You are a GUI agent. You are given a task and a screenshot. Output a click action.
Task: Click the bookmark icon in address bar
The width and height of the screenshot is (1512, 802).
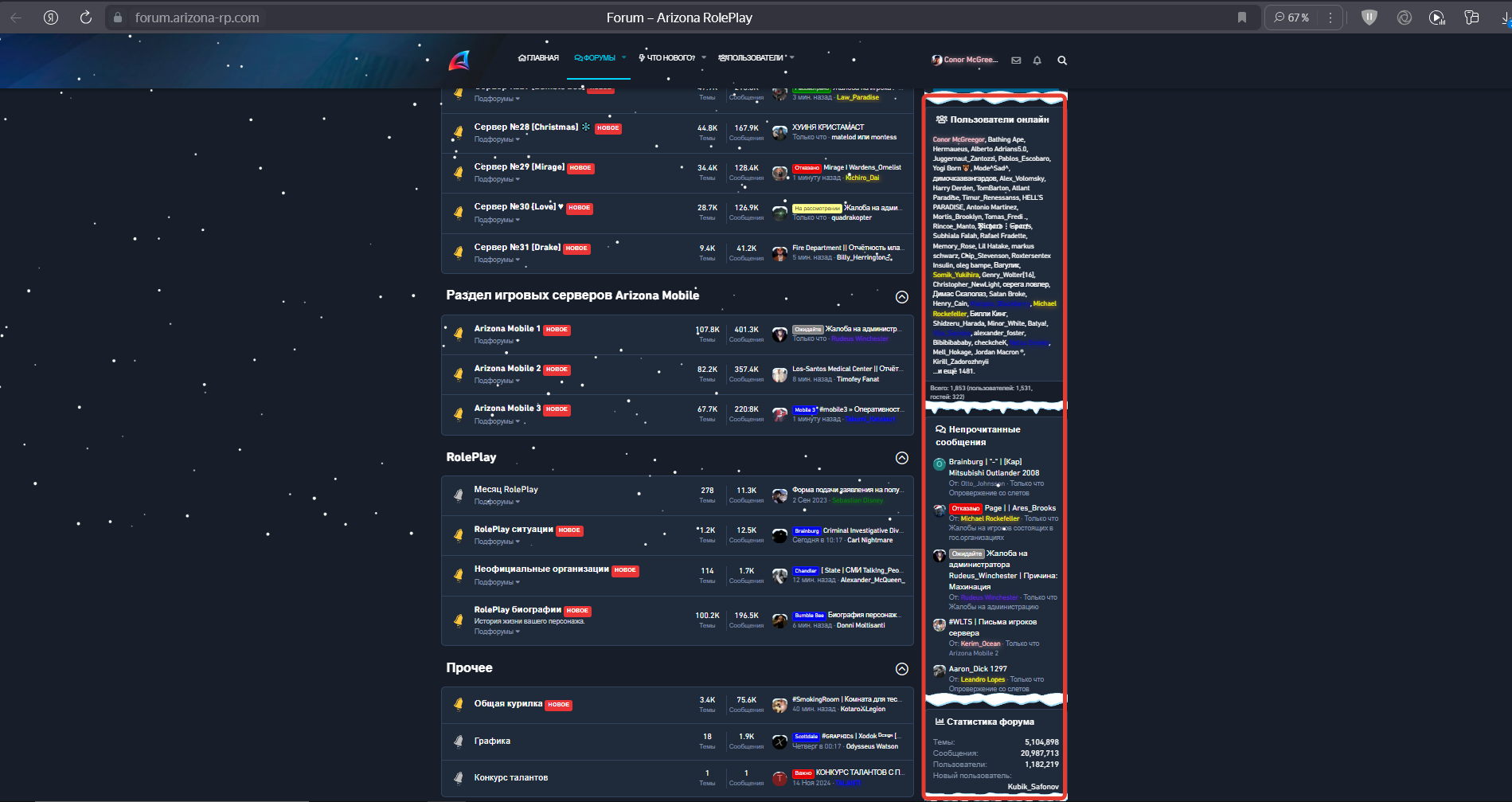(x=1242, y=18)
